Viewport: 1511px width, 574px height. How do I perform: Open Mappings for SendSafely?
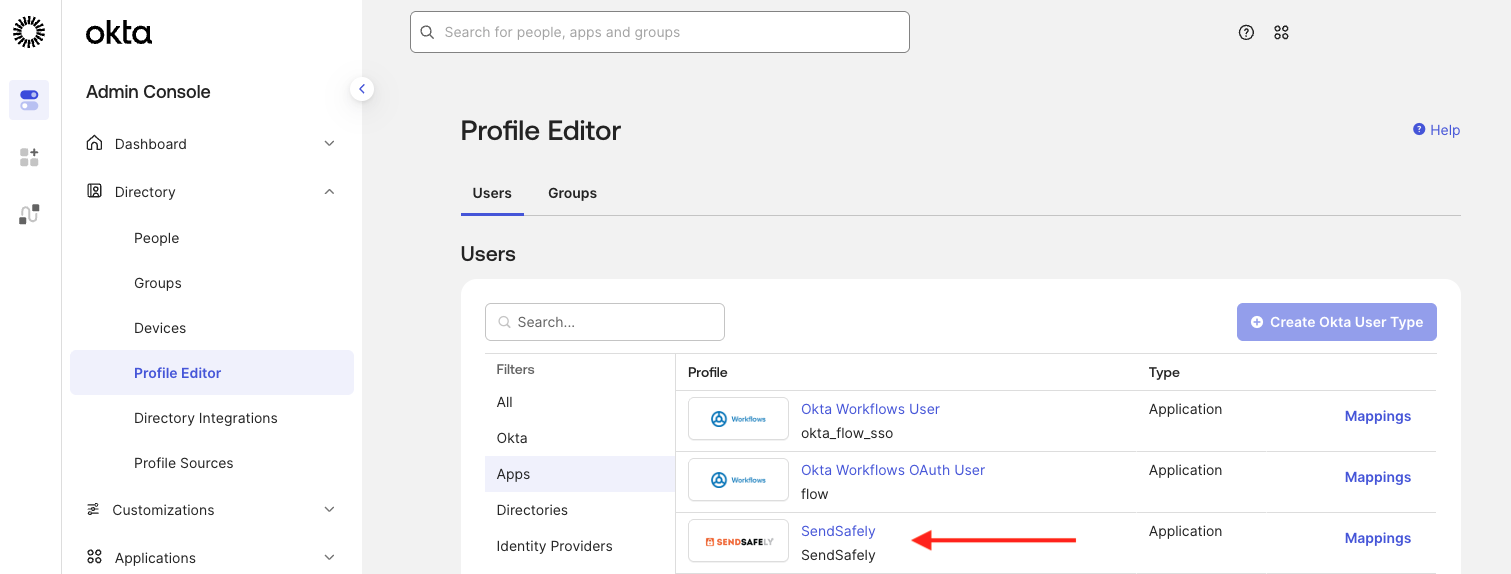tap(1378, 538)
